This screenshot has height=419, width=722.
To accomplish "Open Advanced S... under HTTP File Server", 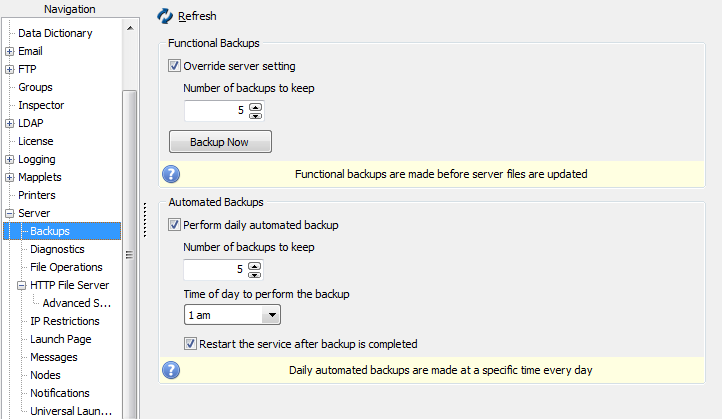I will [76, 303].
